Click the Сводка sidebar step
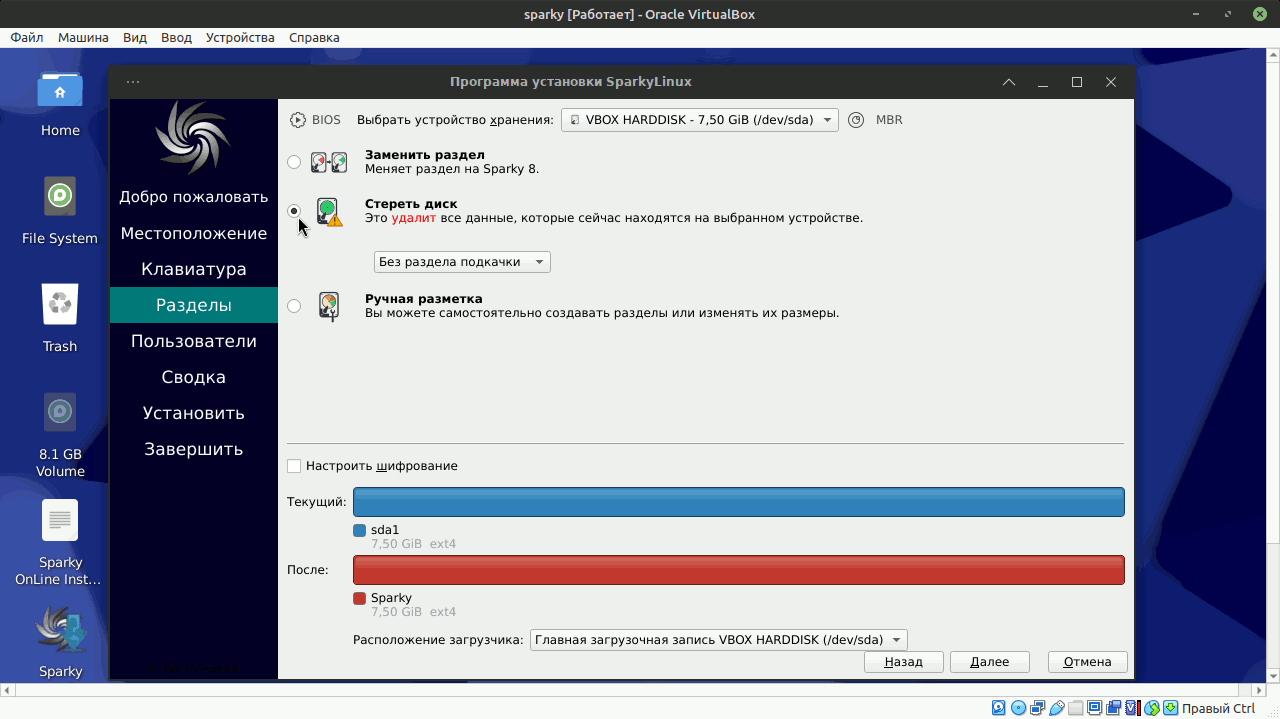The width and height of the screenshot is (1280, 719). click(194, 377)
